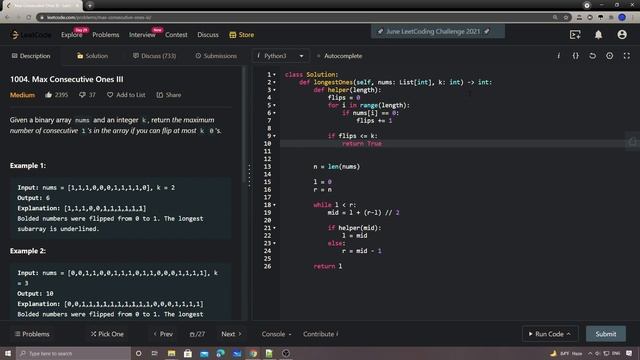Image resolution: width=640 pixels, height=360 pixels.
Task: Visit the Store link
Action: 242,35
